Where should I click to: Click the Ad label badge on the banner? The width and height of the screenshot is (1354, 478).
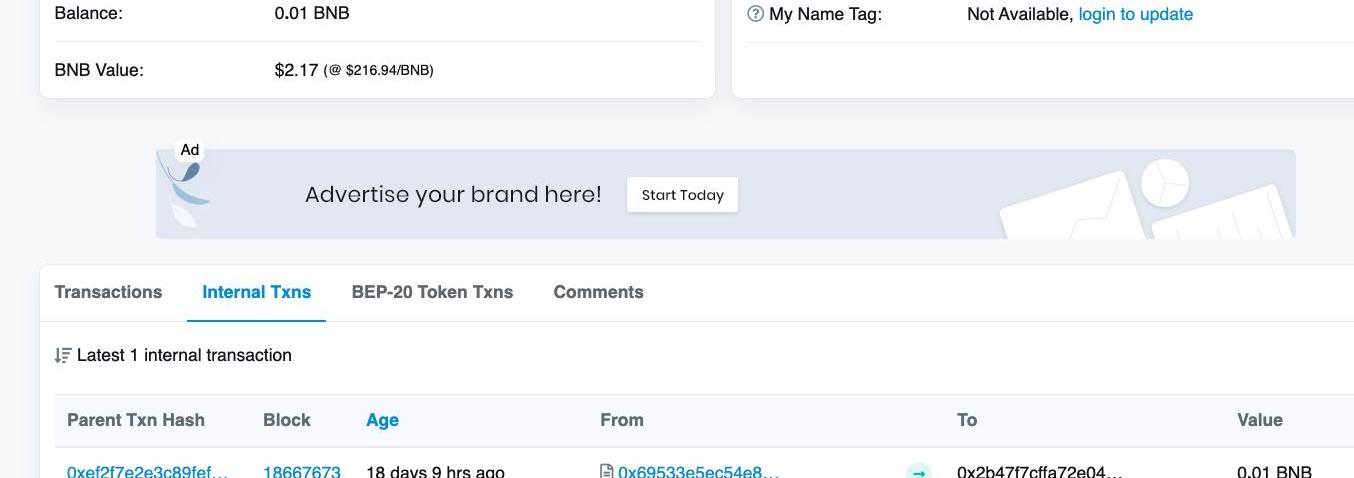[189, 150]
